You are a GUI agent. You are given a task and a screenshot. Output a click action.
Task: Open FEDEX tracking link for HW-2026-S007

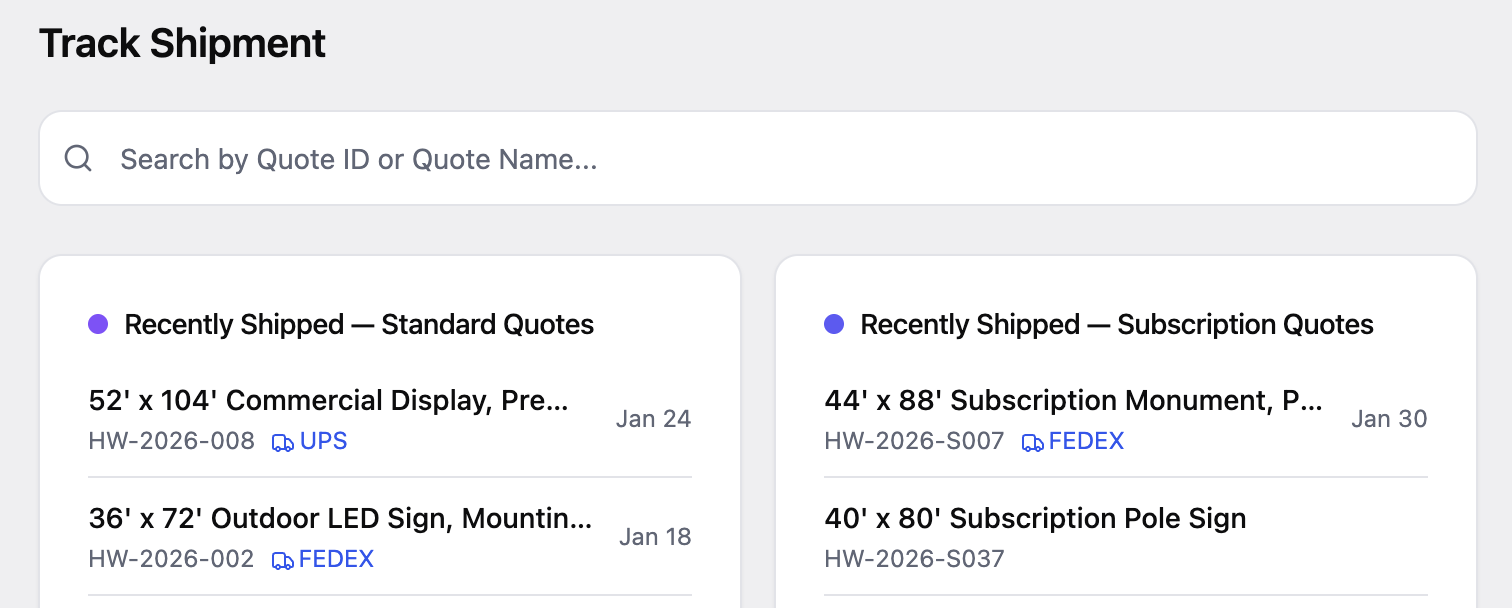click(x=1086, y=441)
